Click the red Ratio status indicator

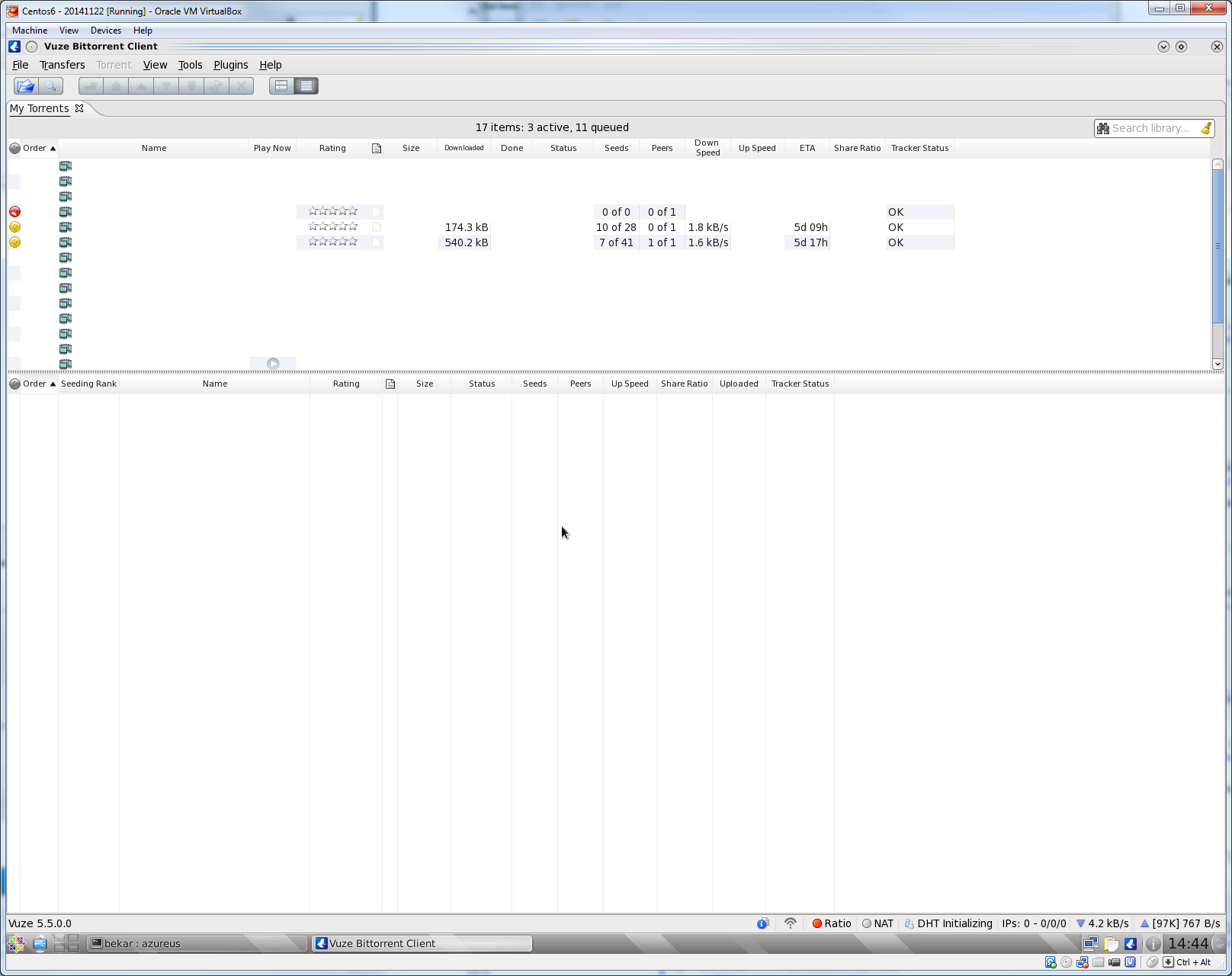point(832,923)
